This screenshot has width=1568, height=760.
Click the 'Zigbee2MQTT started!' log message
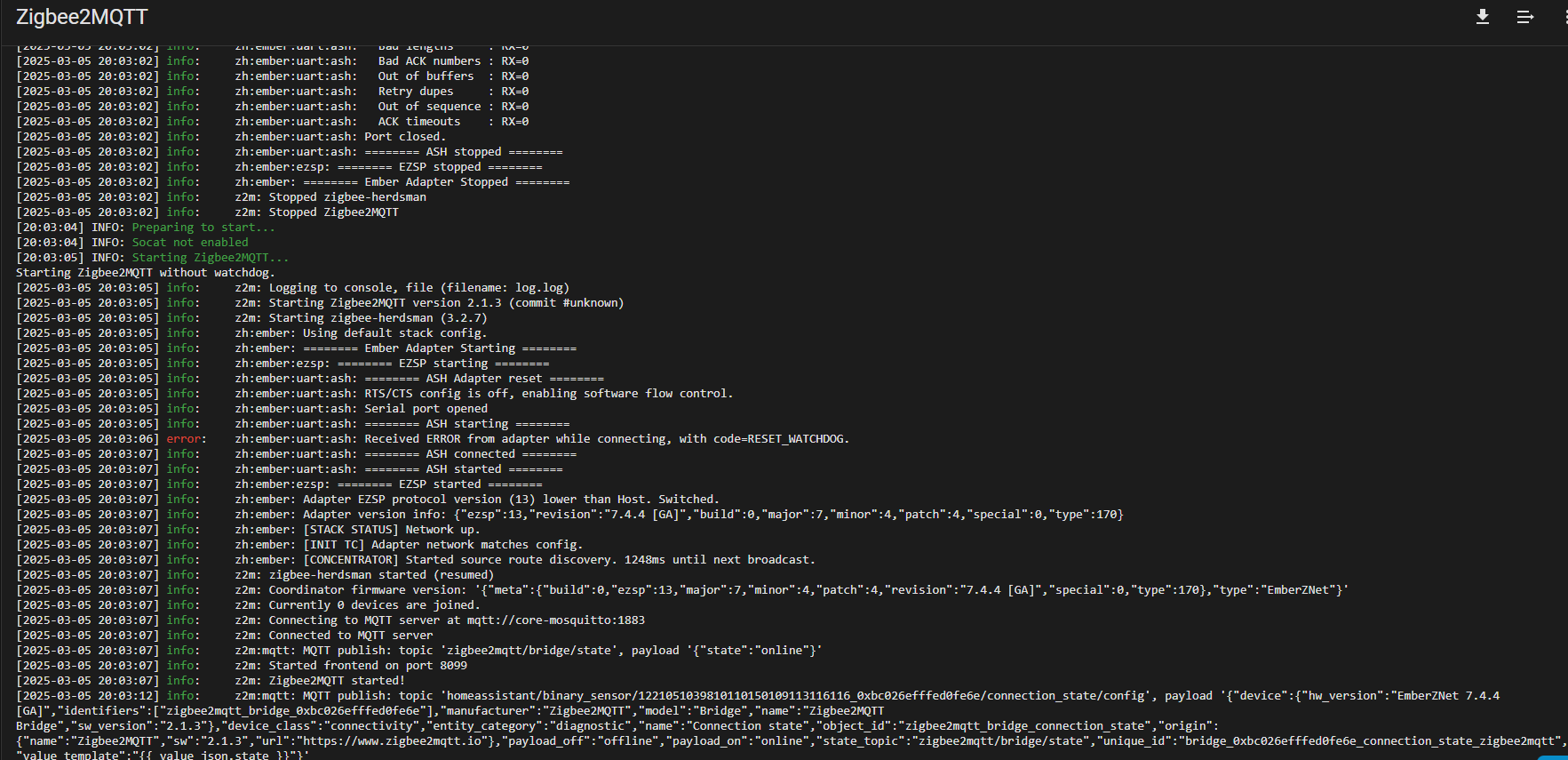click(x=337, y=681)
